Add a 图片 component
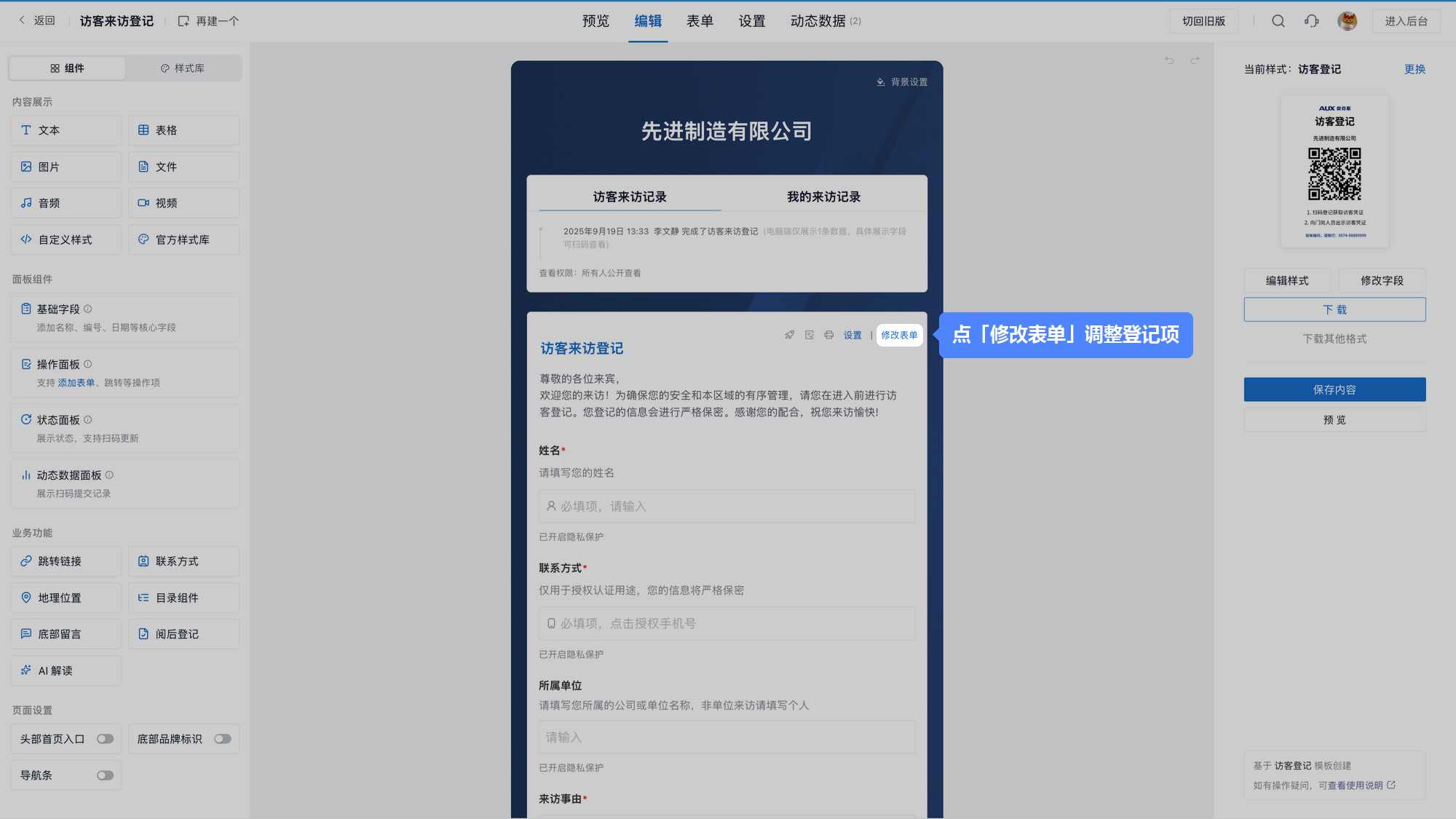The width and height of the screenshot is (1456, 819). point(66,167)
